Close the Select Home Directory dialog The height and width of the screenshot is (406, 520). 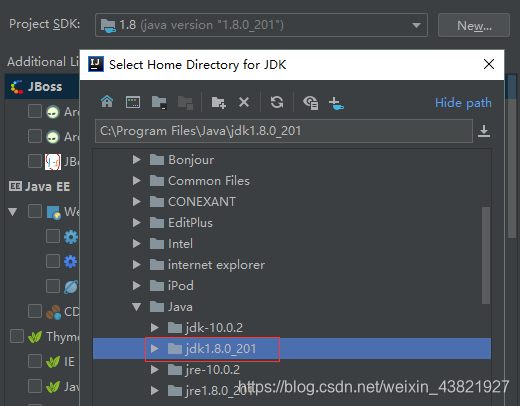click(489, 64)
